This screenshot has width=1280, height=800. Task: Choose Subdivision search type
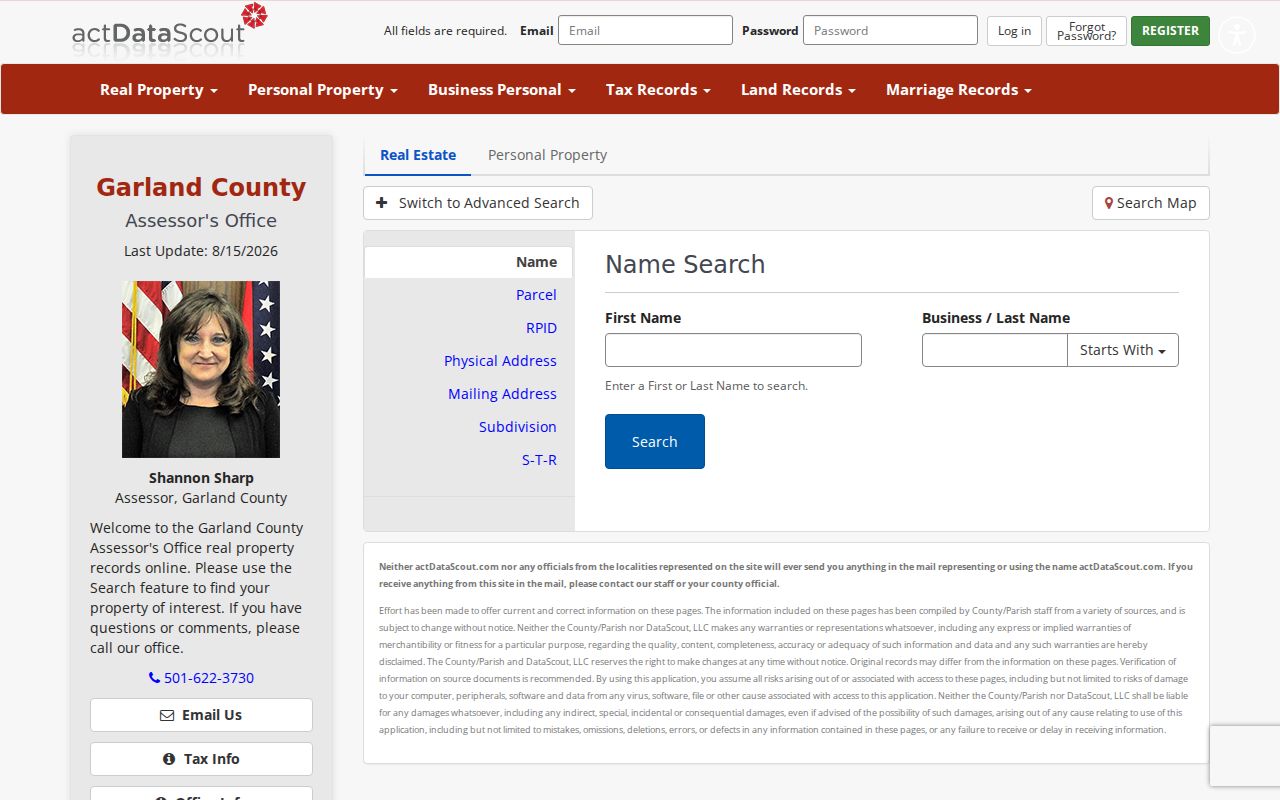pos(517,427)
